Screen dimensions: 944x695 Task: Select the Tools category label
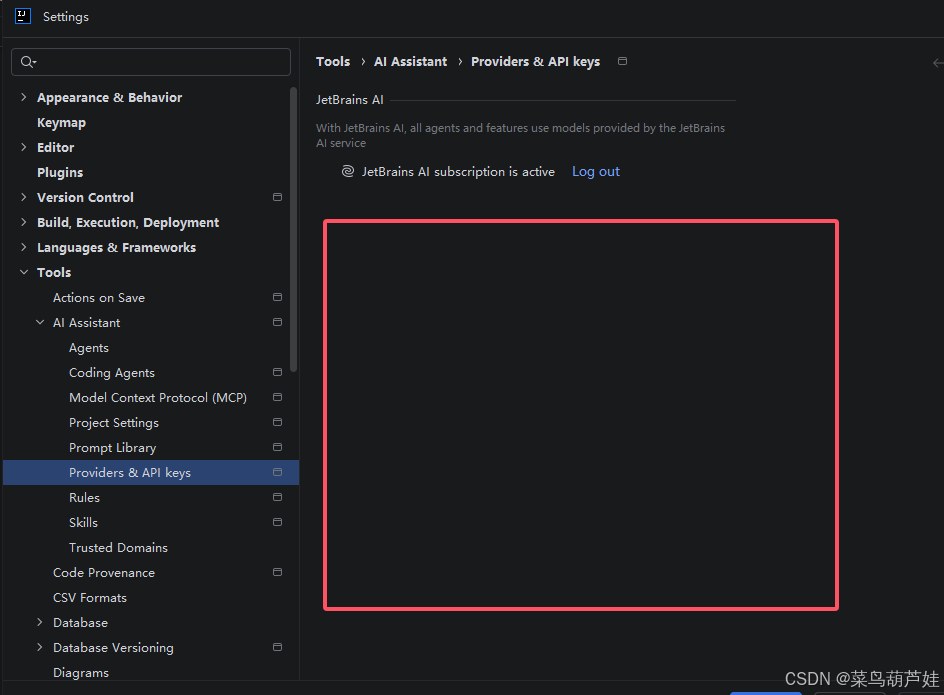point(54,273)
